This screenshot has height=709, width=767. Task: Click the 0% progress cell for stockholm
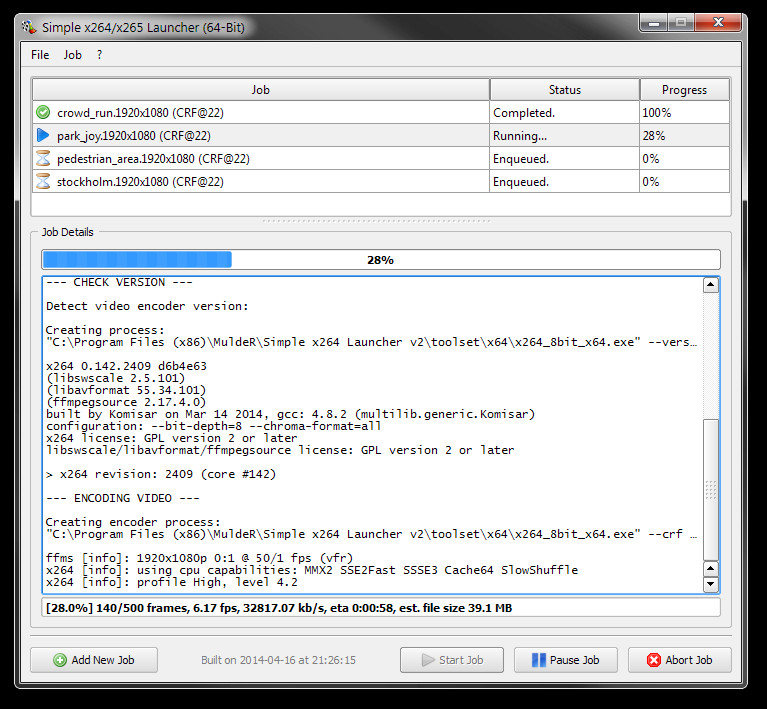pyautogui.click(x=684, y=182)
